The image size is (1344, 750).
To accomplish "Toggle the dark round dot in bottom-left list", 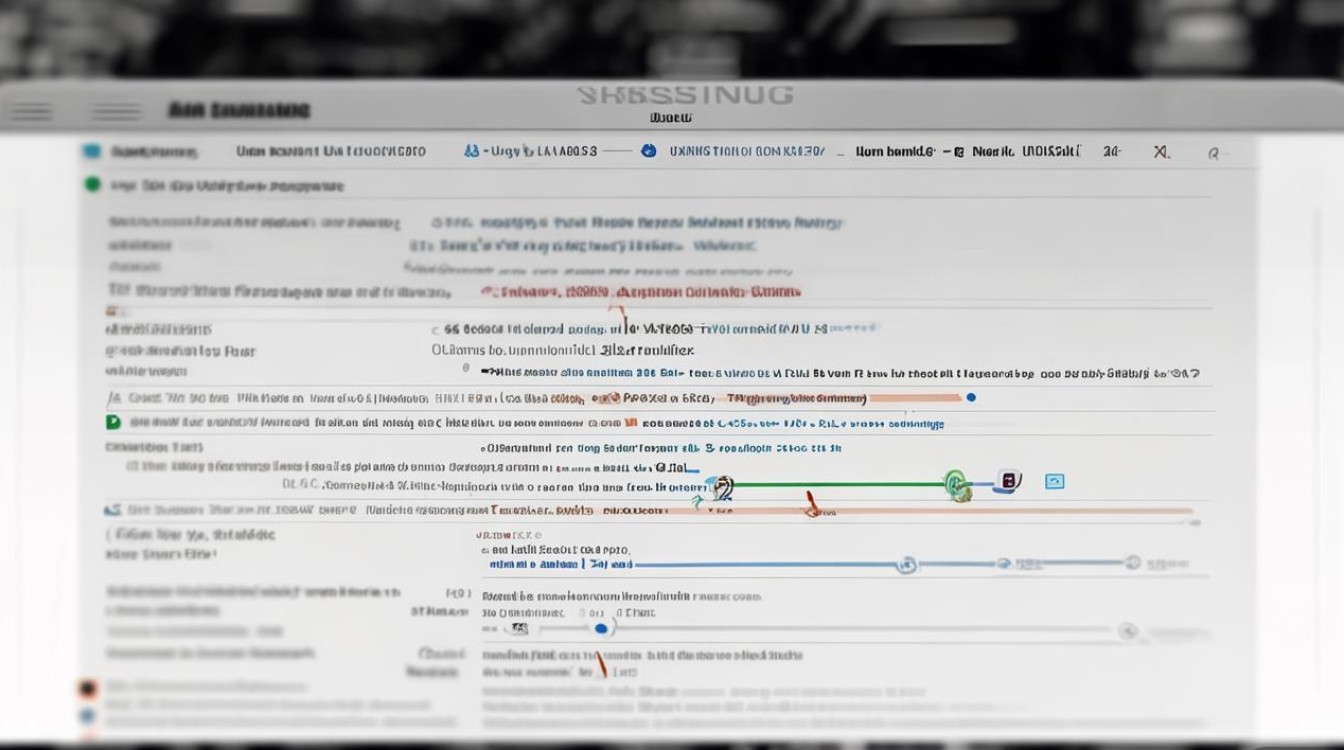I will pyautogui.click(x=87, y=688).
